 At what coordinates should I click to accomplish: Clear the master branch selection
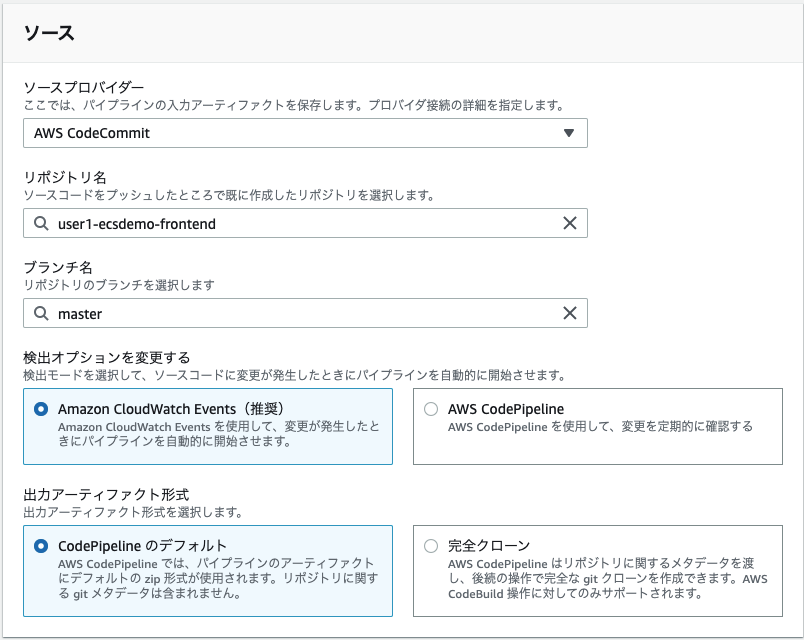(x=570, y=313)
